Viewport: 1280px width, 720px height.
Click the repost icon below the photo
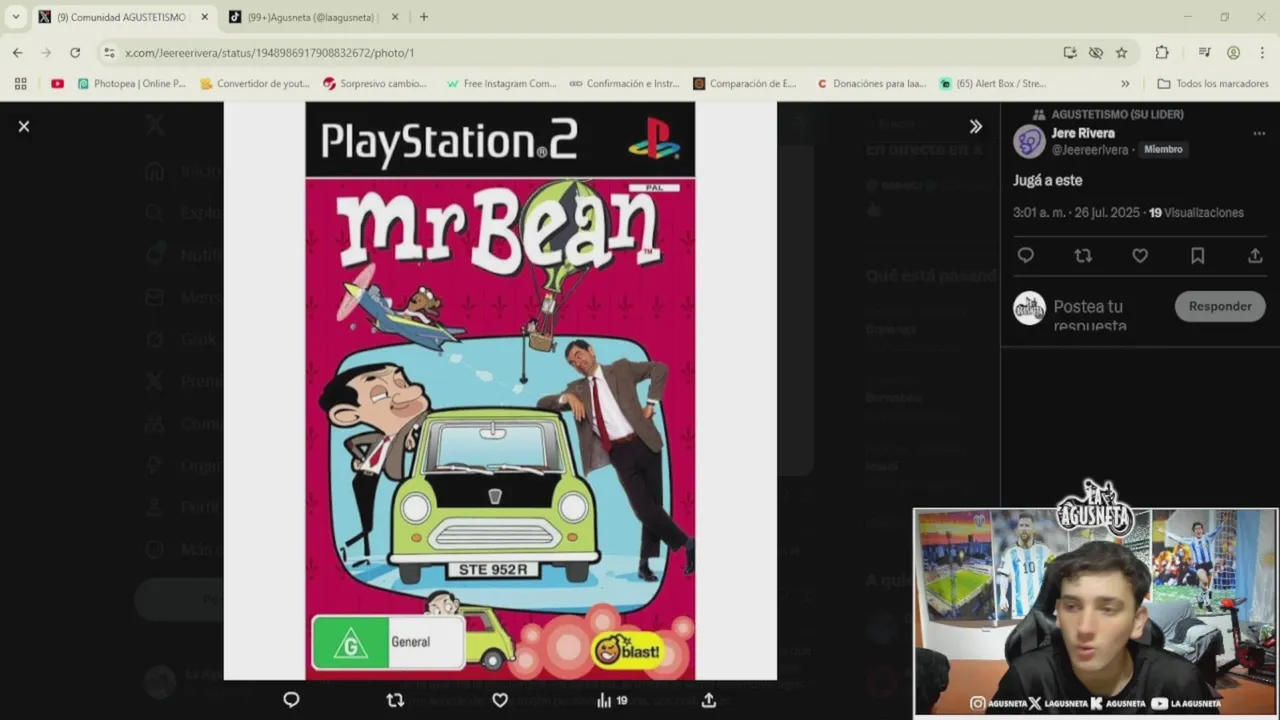(395, 700)
